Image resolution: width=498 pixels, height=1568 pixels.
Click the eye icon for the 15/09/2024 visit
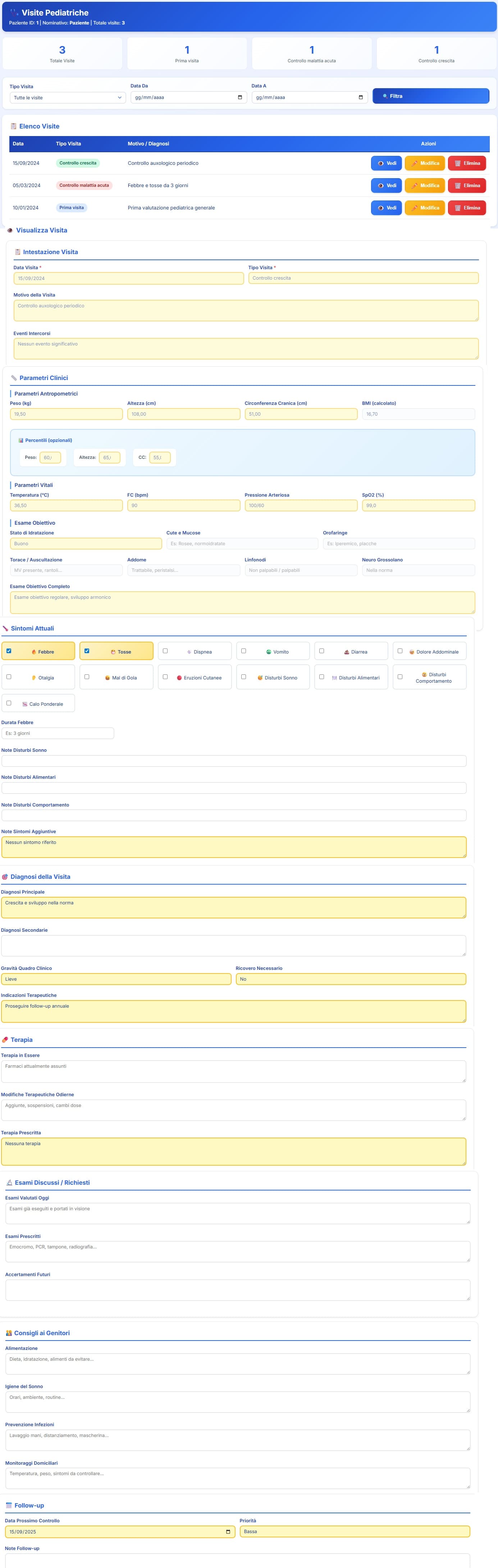(381, 163)
